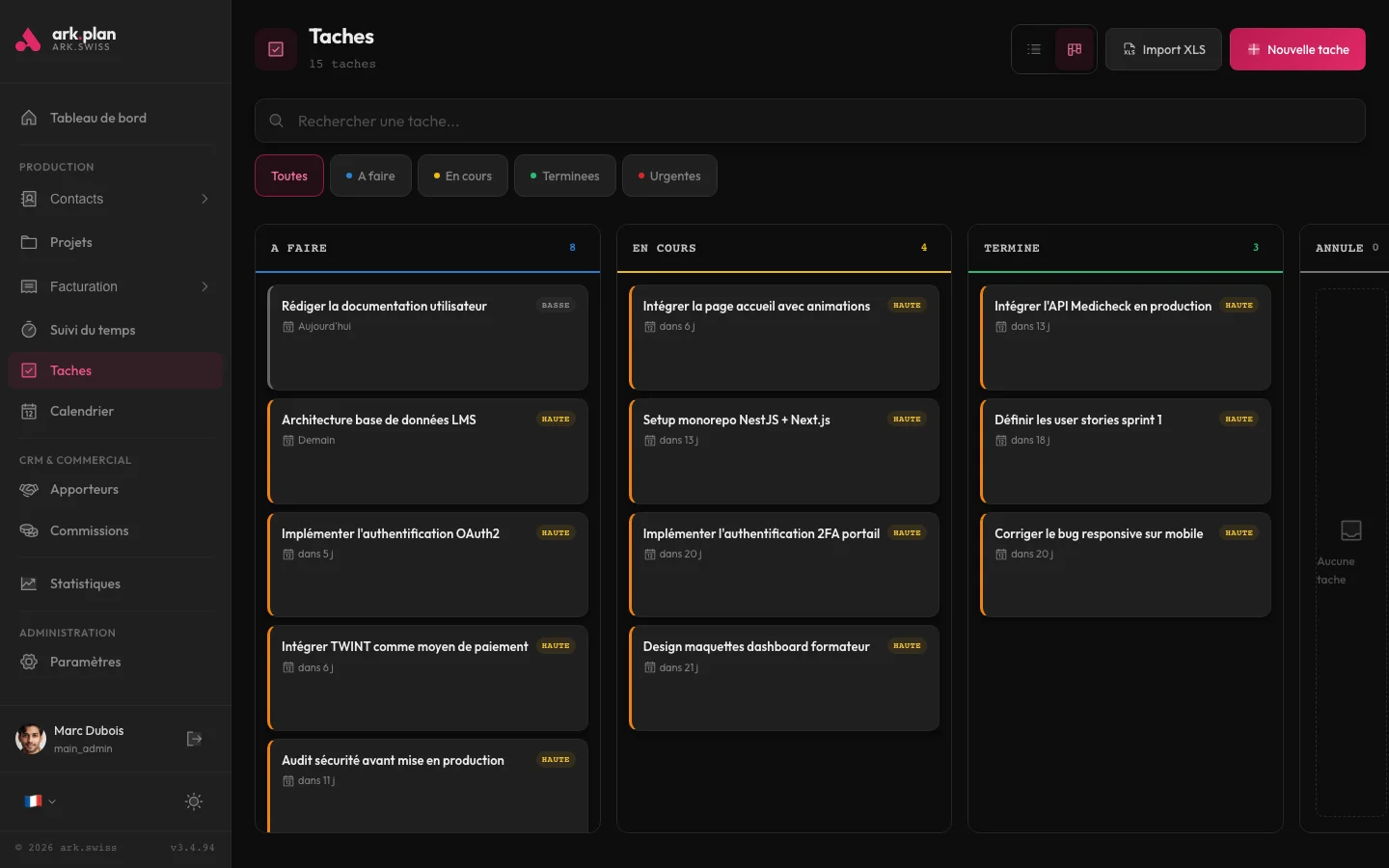1389x868 pixels.
Task: Click the logout icon next to Marc Dubois
Action: 193,739
